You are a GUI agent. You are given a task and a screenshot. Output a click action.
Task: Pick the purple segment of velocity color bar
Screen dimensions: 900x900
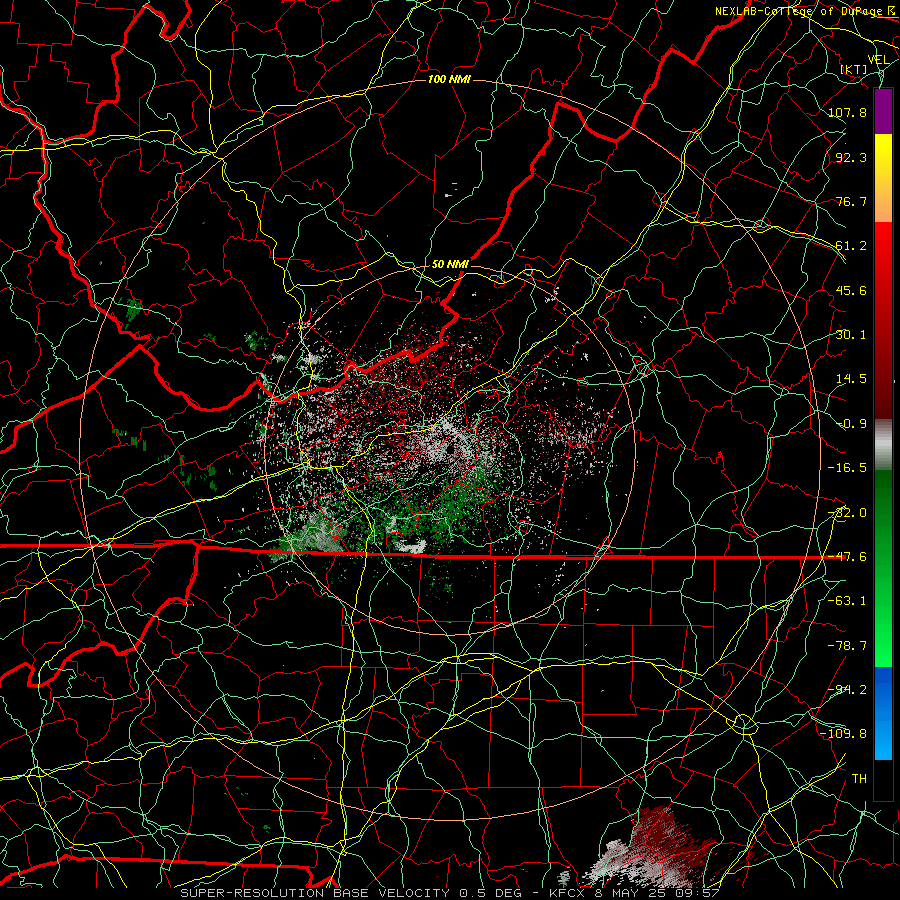[x=883, y=111]
